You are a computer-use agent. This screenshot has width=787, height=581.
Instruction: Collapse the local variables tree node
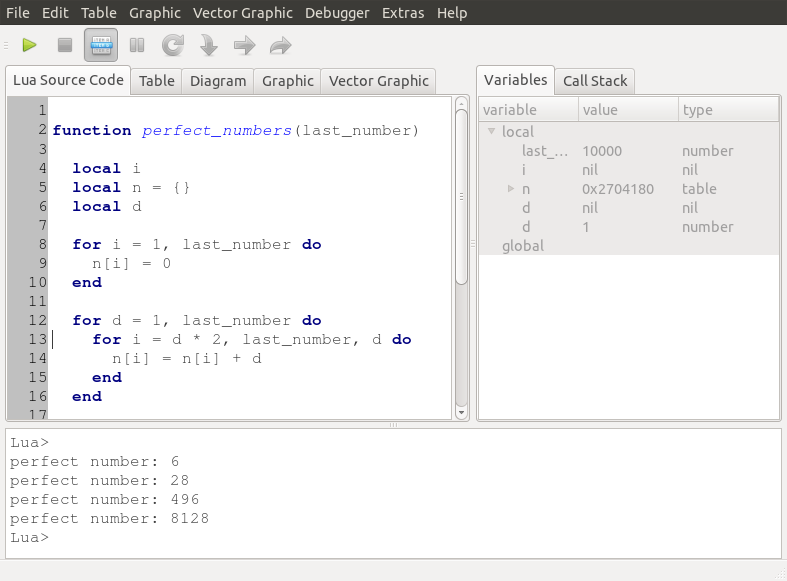click(491, 131)
